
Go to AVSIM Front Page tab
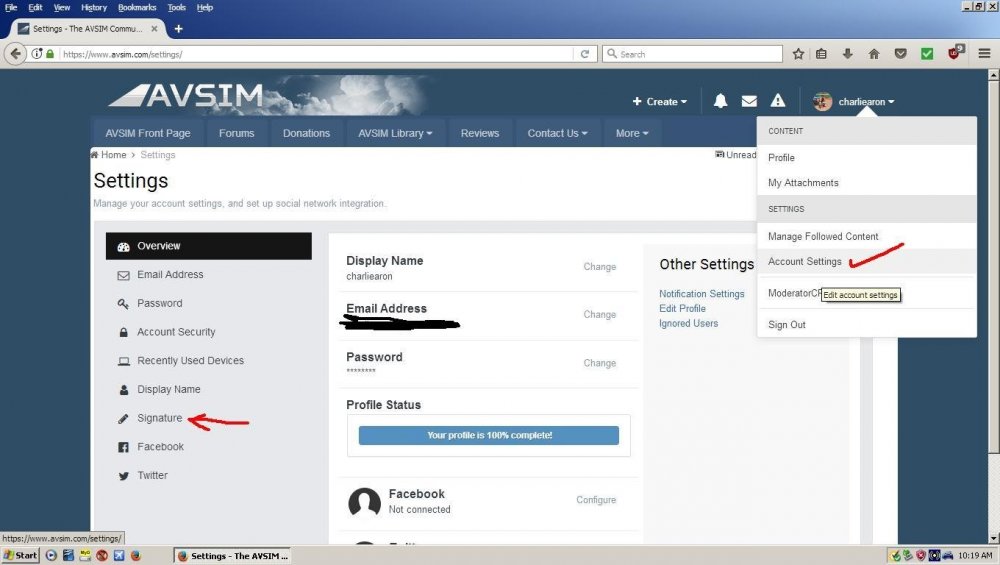pyautogui.click(x=148, y=133)
